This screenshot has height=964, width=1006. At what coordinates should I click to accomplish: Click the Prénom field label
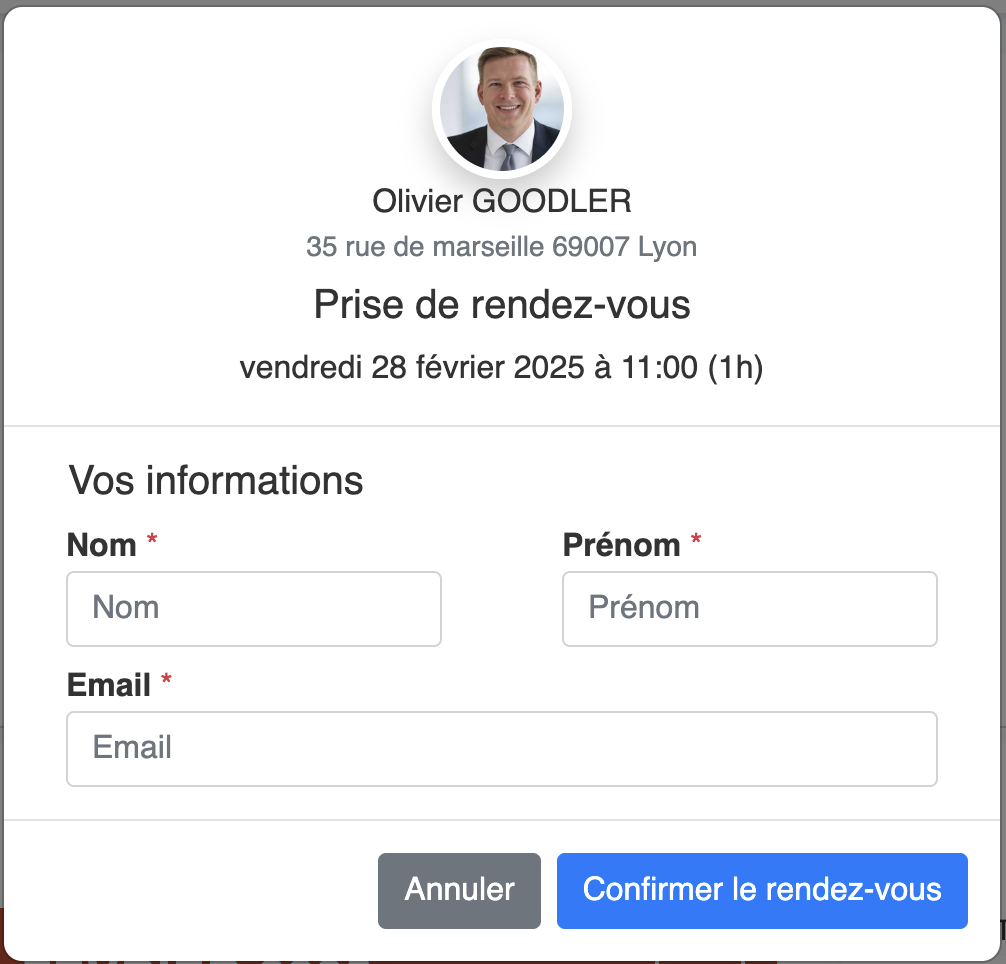tap(622, 545)
